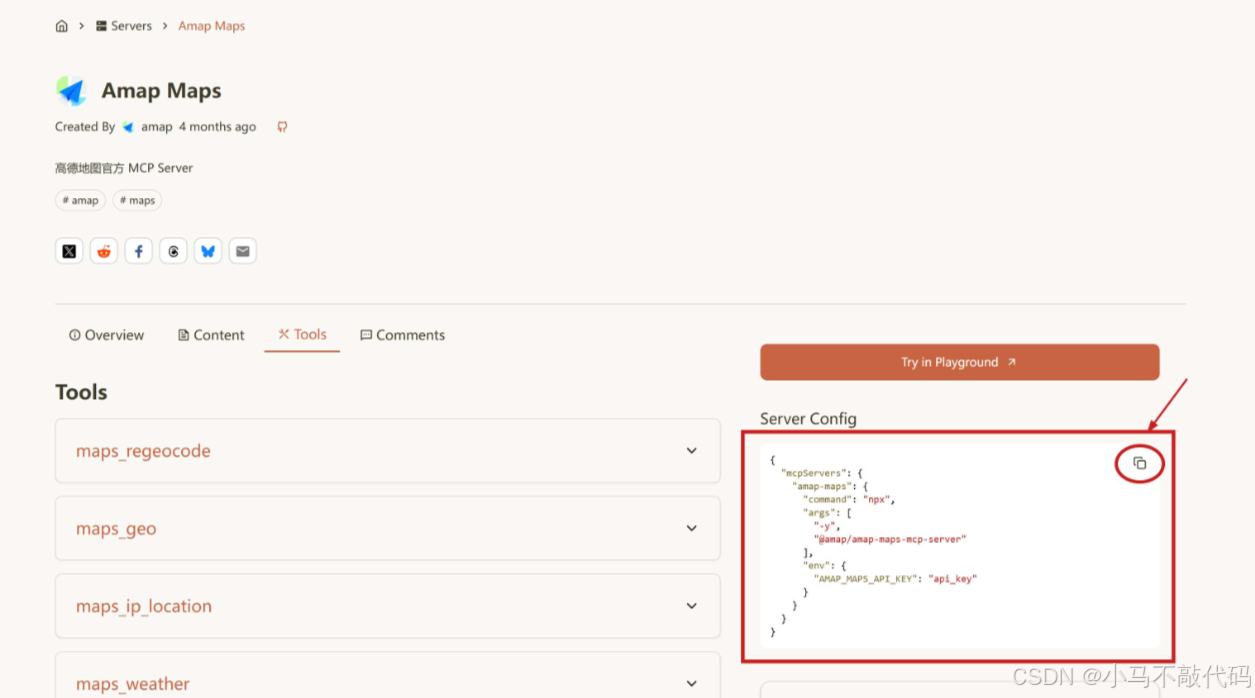Expand the maps_geo tool chevron

tap(691, 528)
